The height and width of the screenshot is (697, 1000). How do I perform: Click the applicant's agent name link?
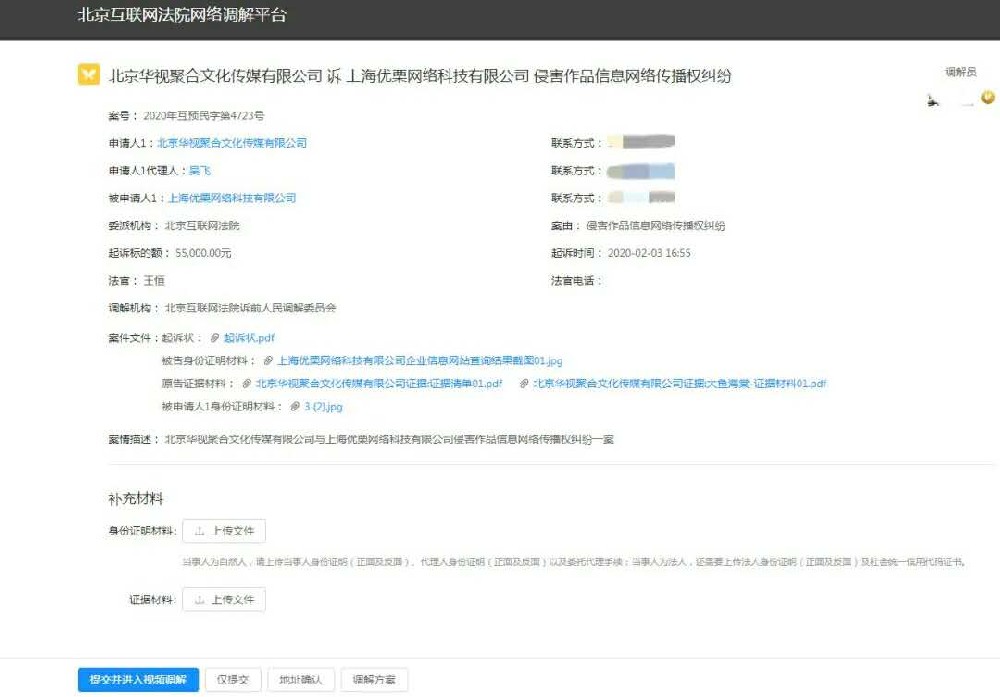coord(200,171)
